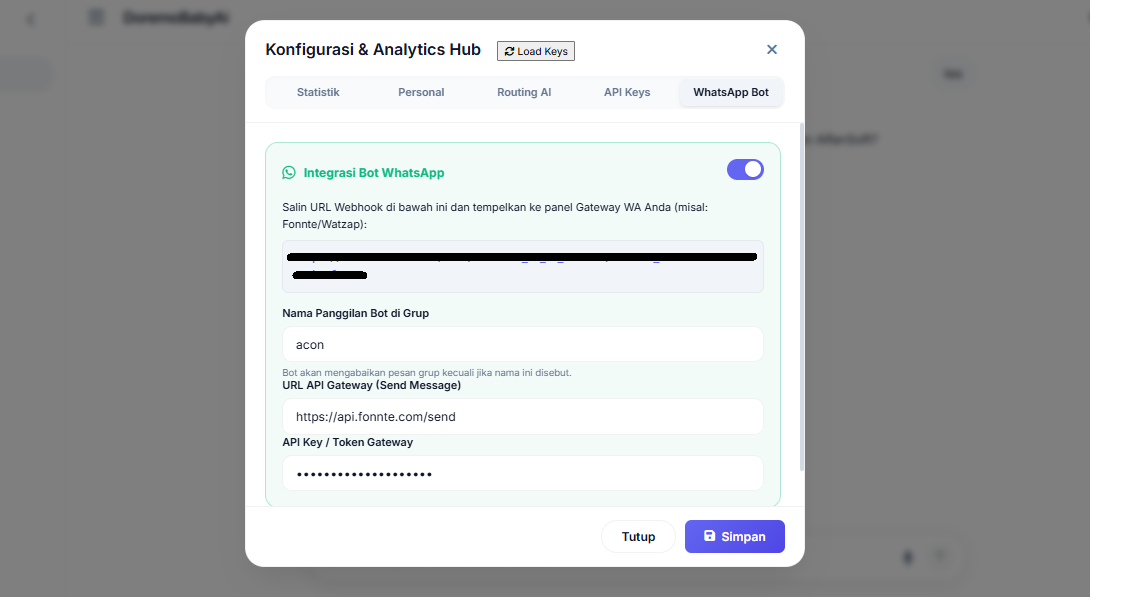This screenshot has width=1128, height=616.
Task: Select the Routing AI tab
Action: pos(524,92)
